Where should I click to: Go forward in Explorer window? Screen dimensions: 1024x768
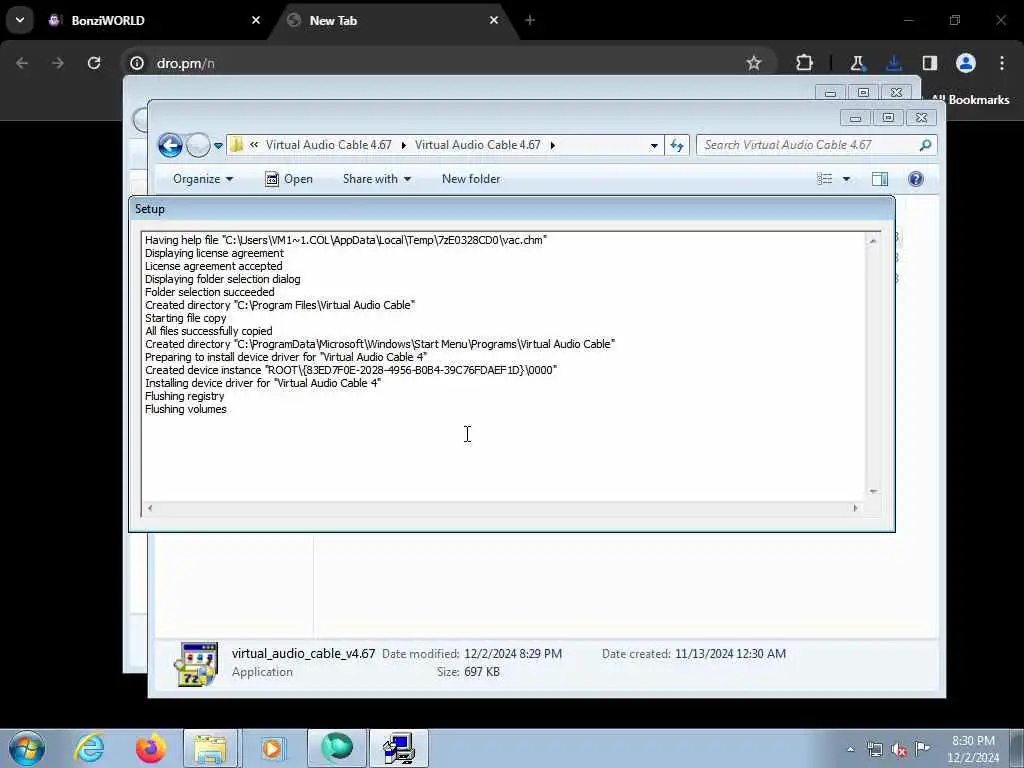(197, 145)
